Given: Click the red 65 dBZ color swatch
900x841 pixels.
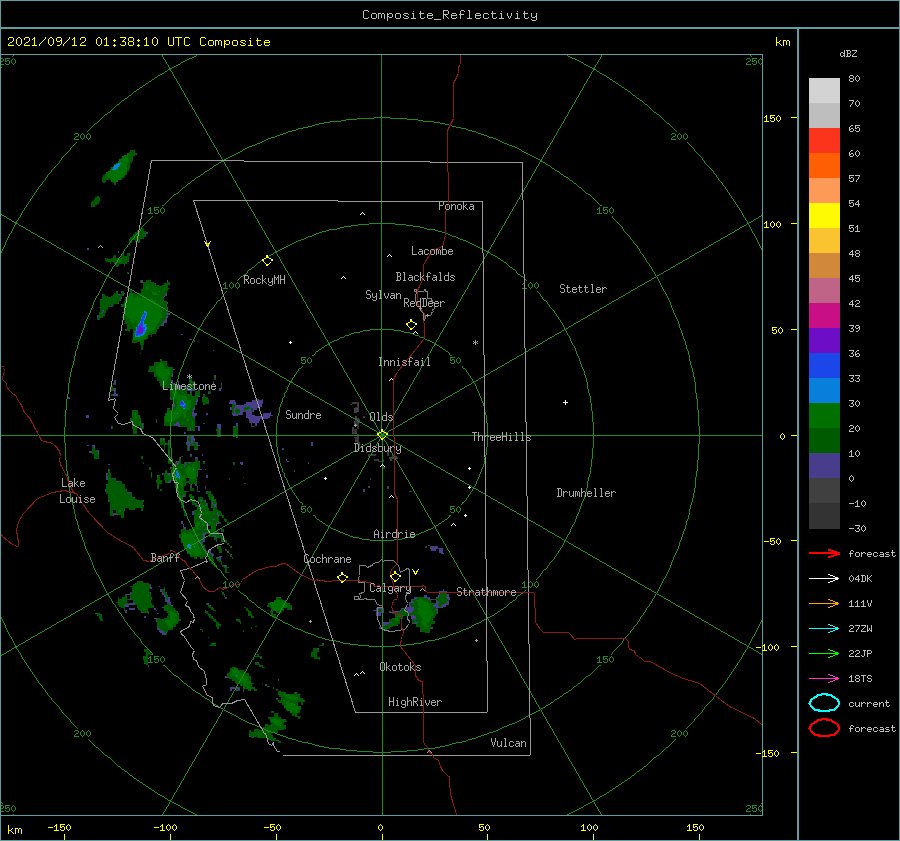Looking at the screenshot, I should pyautogui.click(x=824, y=141).
